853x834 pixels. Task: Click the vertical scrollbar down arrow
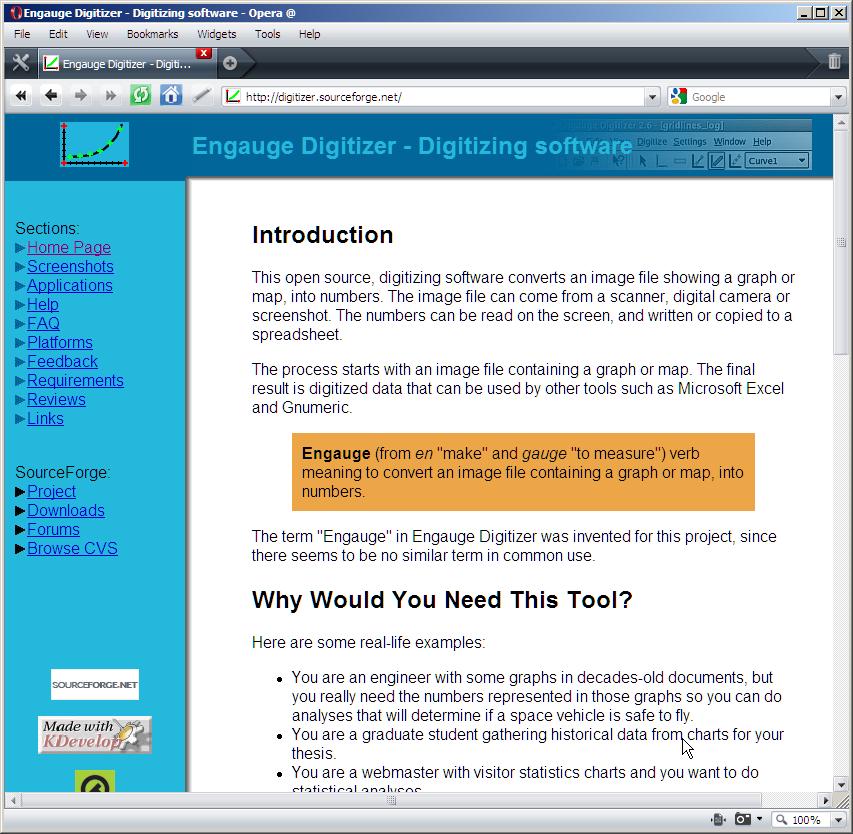point(842,784)
